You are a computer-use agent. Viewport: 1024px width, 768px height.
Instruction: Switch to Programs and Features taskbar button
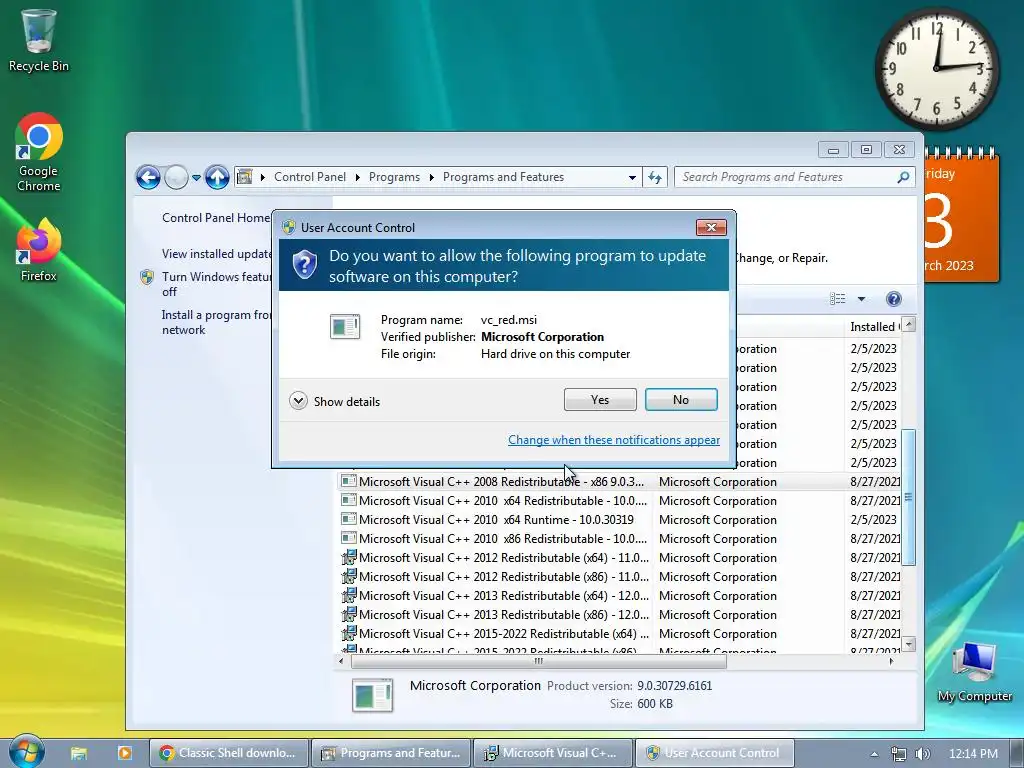click(x=391, y=753)
